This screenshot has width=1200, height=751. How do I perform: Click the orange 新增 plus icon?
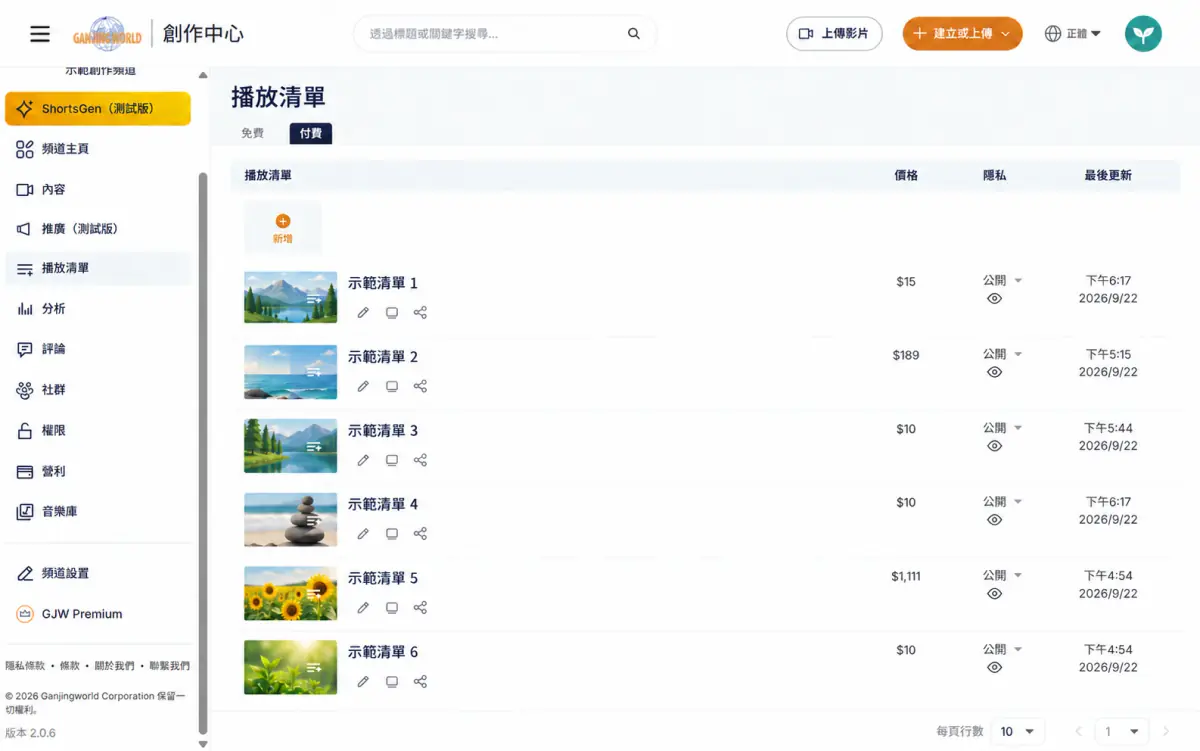click(283, 221)
